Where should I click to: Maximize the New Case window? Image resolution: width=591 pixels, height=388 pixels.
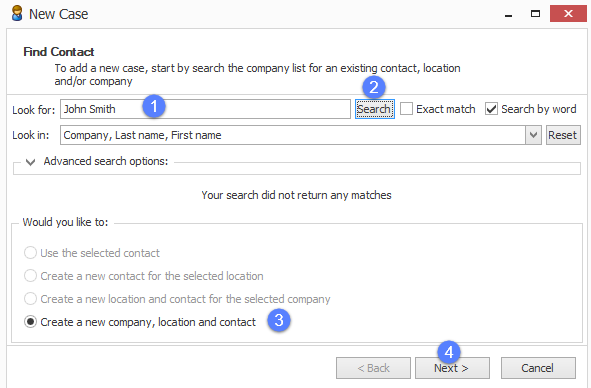click(535, 14)
